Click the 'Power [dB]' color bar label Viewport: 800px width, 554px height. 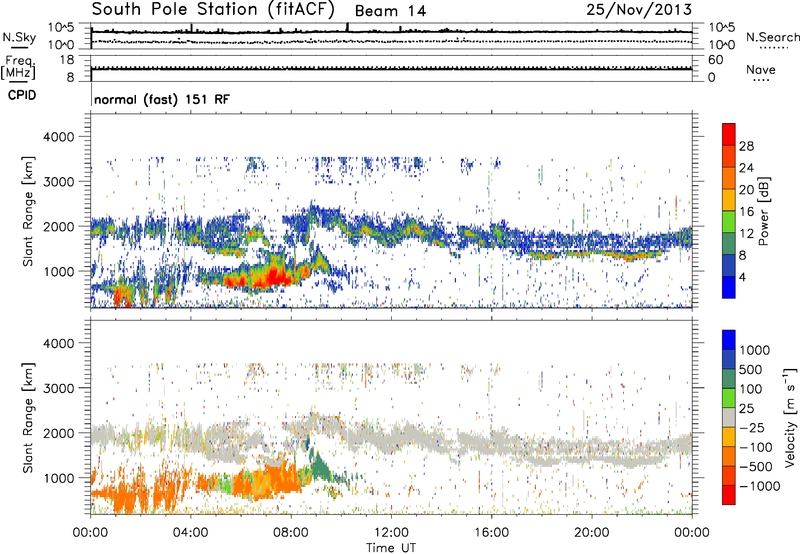(x=763, y=211)
